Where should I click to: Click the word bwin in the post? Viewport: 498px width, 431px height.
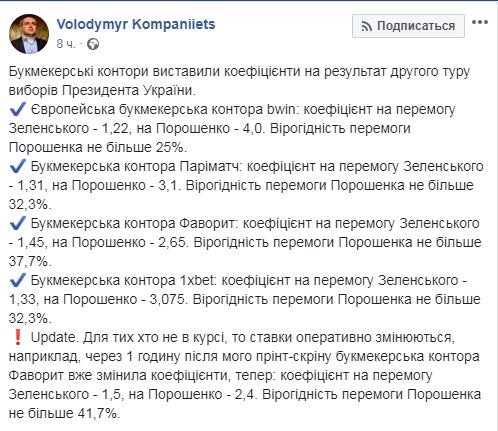(x=281, y=109)
